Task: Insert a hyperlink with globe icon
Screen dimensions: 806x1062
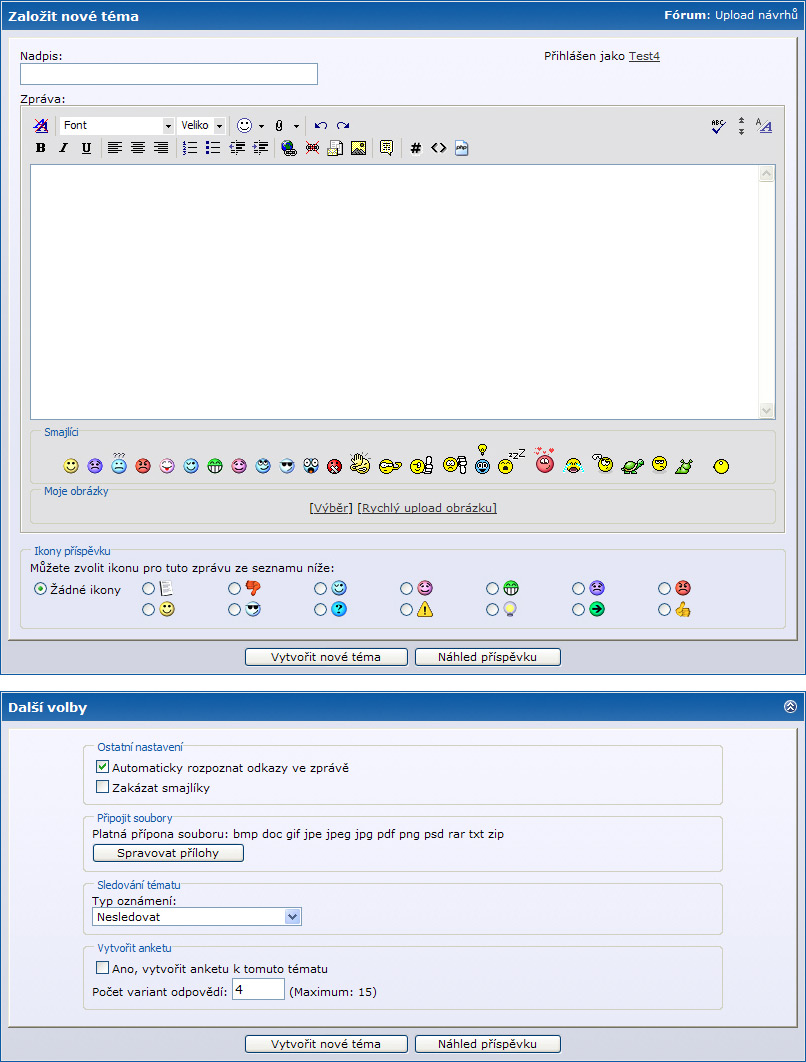Action: pyautogui.click(x=289, y=148)
